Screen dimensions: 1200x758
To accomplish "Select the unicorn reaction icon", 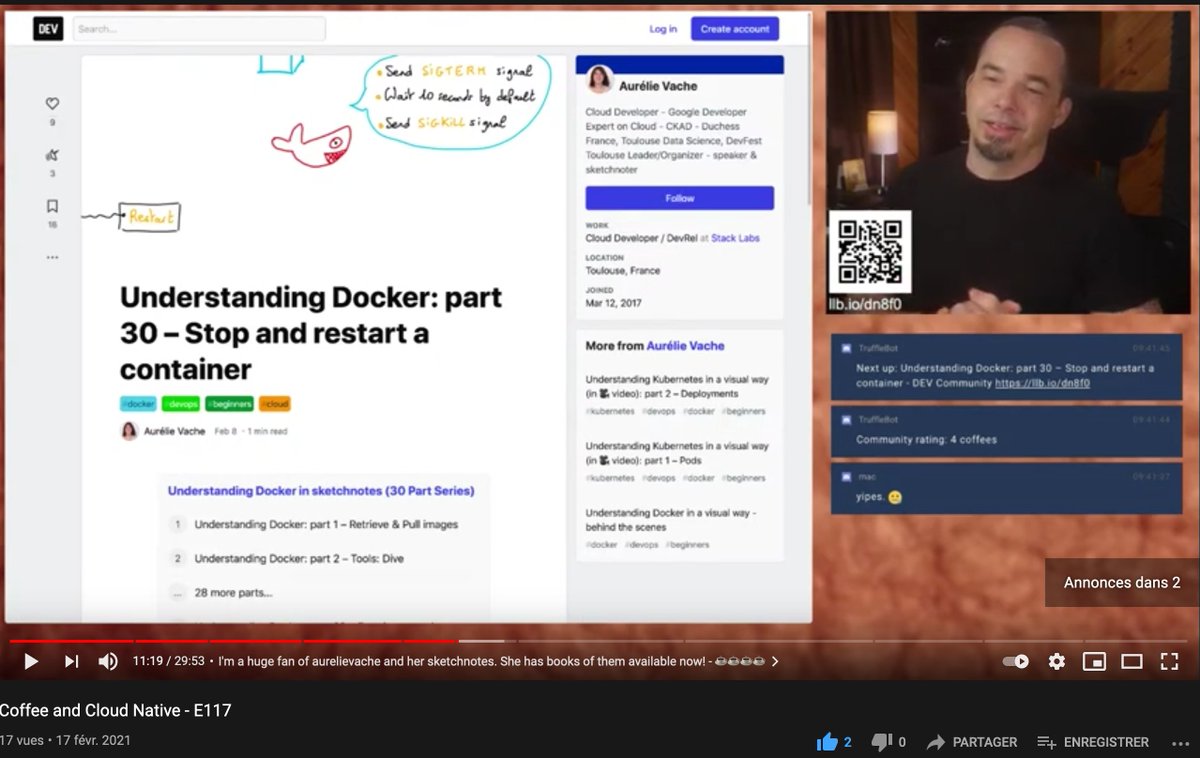I will click(x=51, y=157).
